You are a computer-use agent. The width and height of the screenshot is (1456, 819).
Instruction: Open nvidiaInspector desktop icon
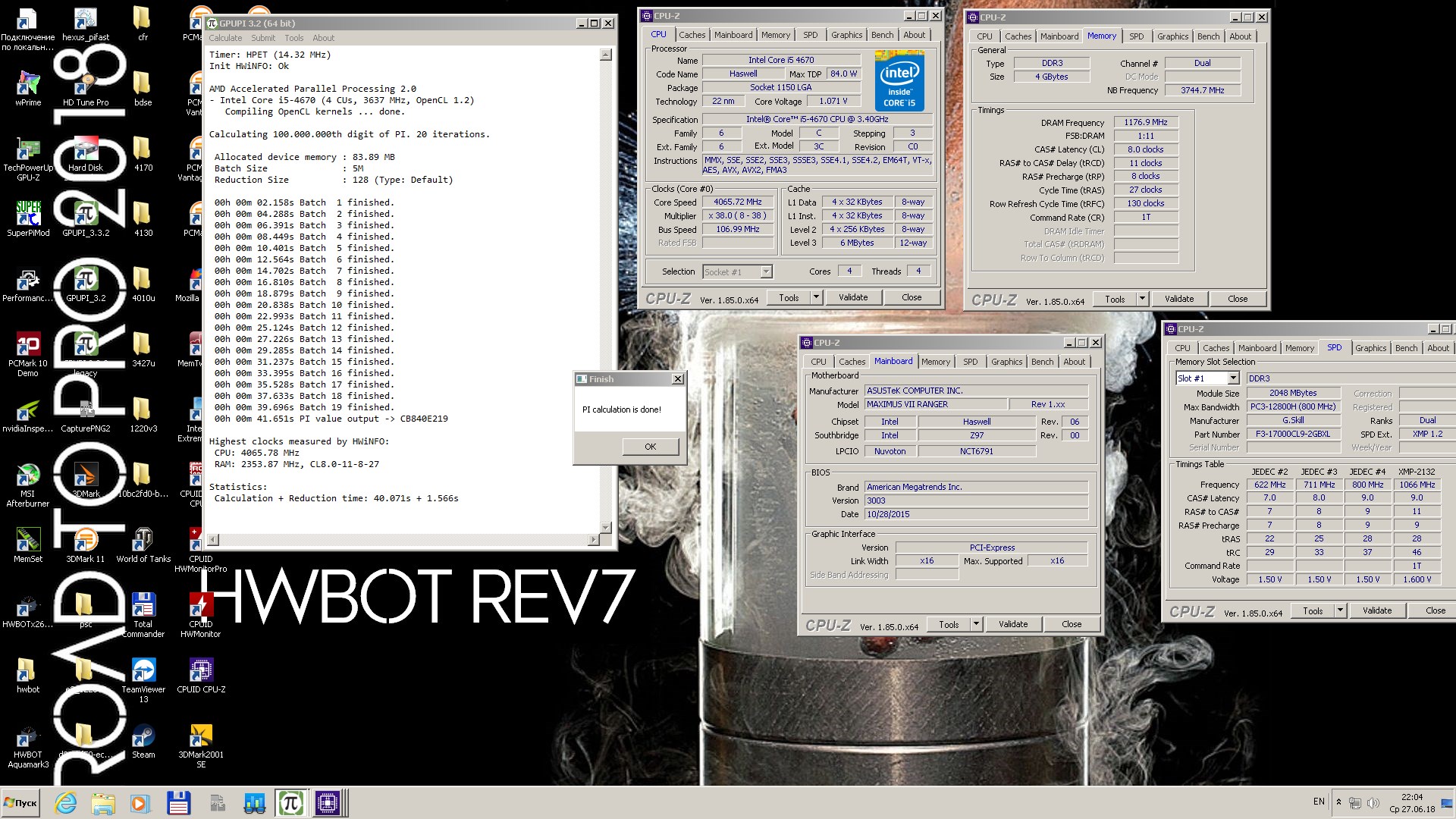coord(28,413)
